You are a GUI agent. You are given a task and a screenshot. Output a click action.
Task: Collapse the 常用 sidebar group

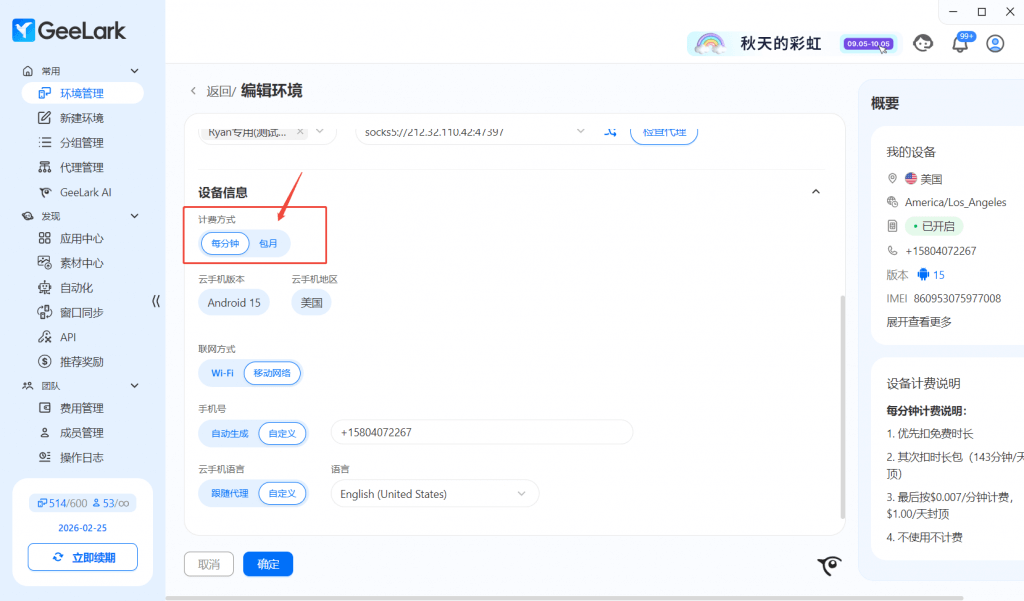135,71
